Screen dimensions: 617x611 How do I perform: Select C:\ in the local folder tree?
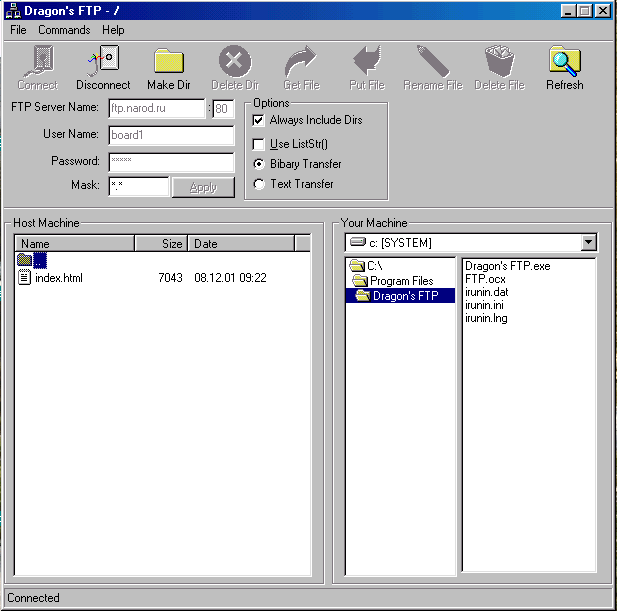(374, 266)
